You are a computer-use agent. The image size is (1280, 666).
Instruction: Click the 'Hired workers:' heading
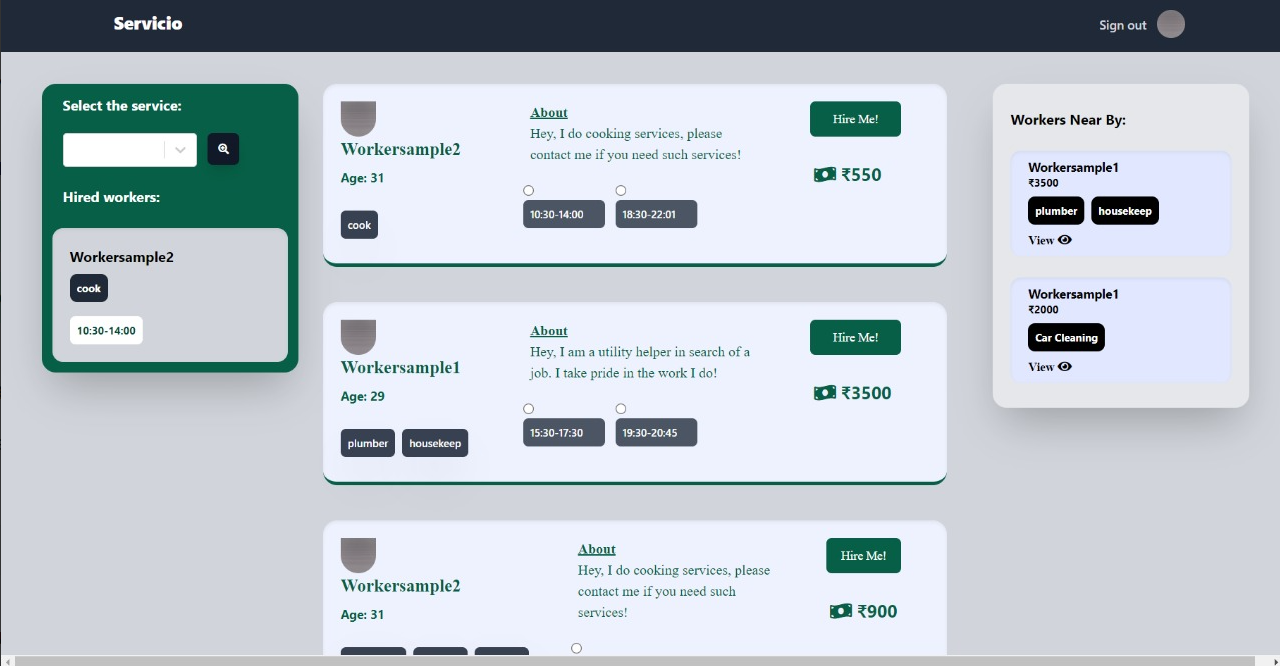pyautogui.click(x=111, y=197)
